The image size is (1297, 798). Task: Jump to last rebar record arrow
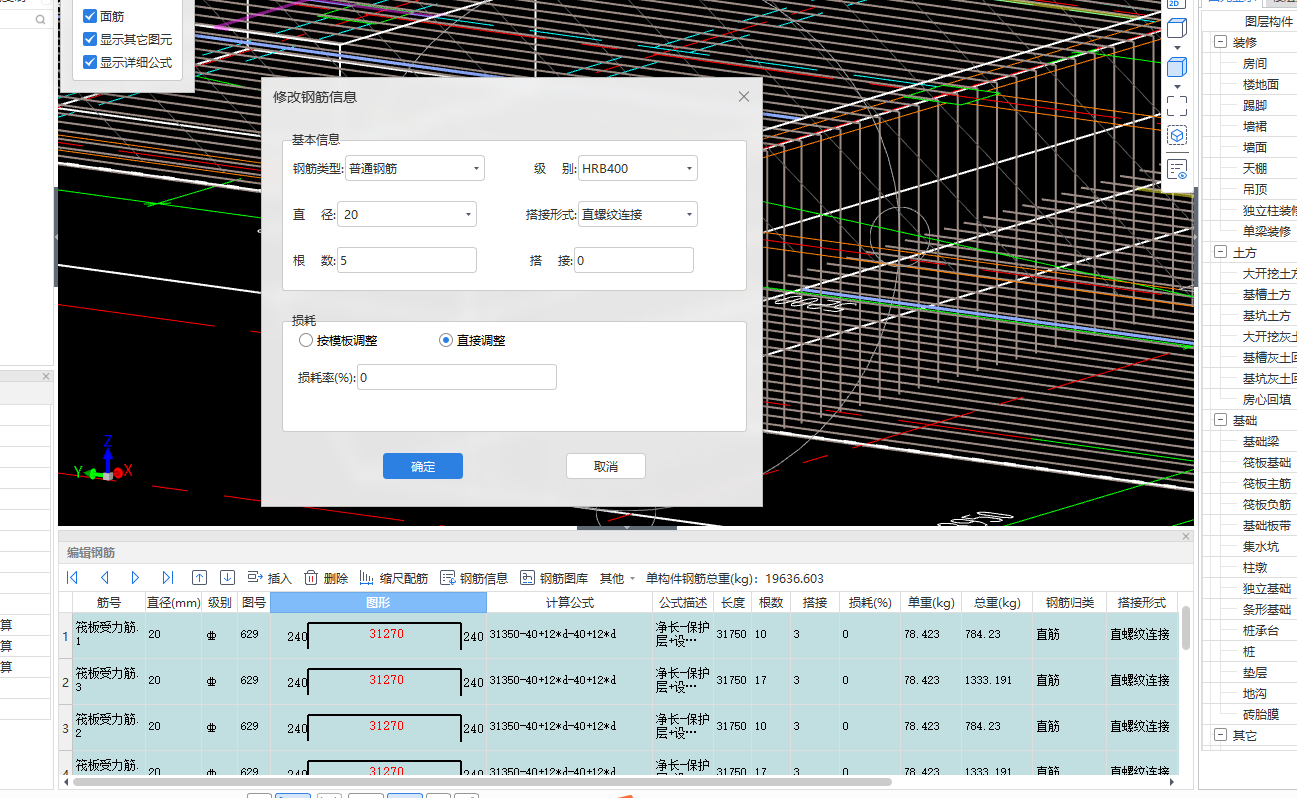click(167, 578)
